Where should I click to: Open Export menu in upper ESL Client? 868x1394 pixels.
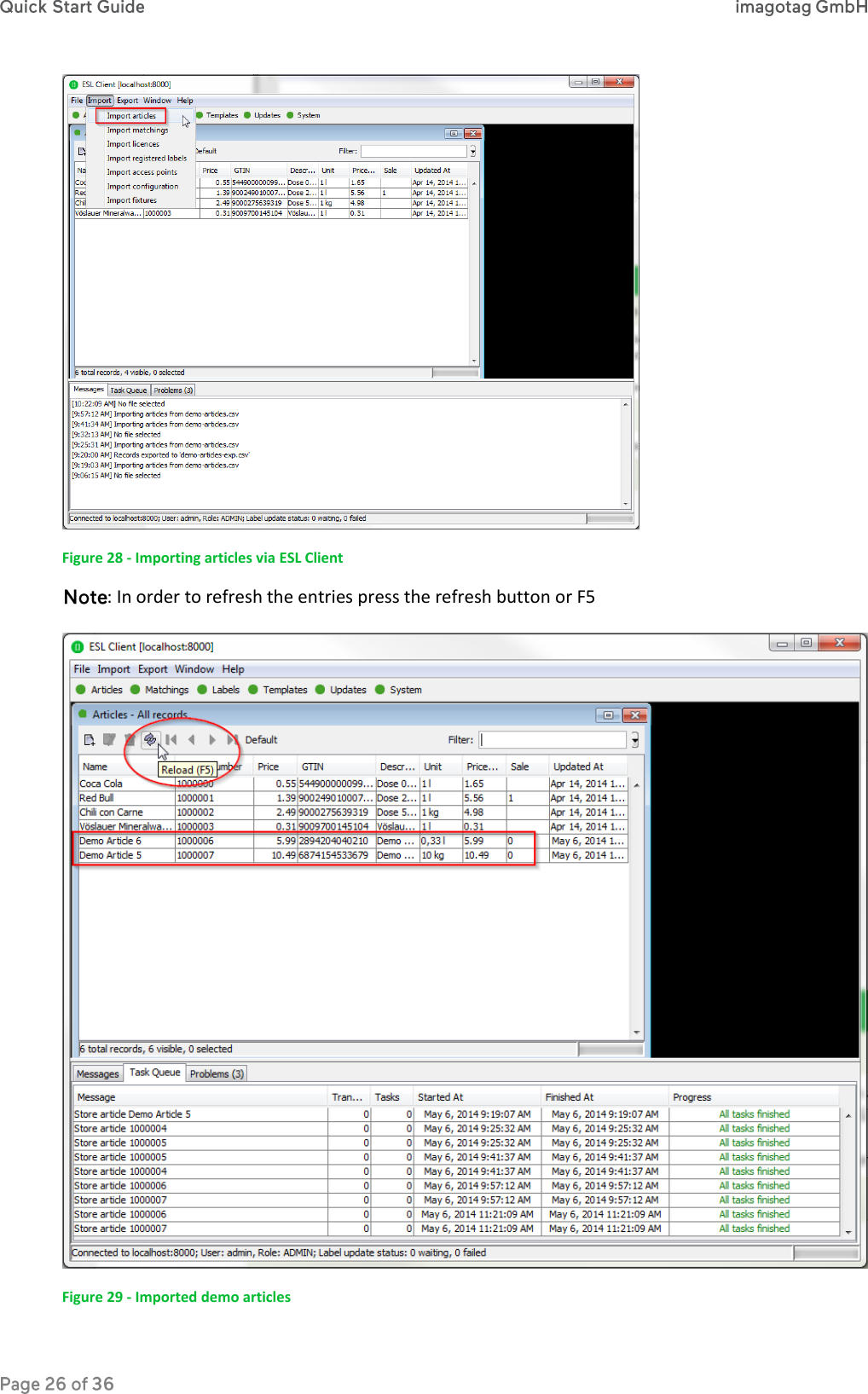128,101
